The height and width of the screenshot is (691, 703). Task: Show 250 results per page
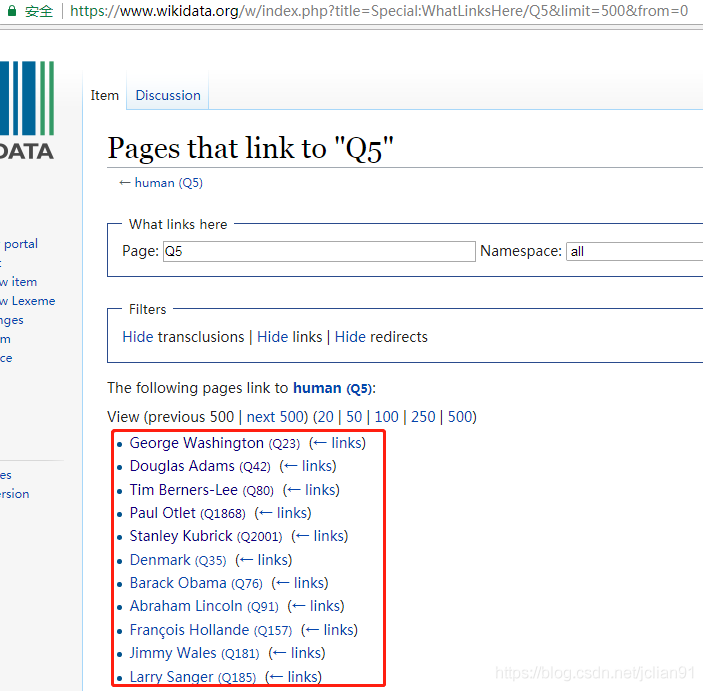[x=423, y=417]
